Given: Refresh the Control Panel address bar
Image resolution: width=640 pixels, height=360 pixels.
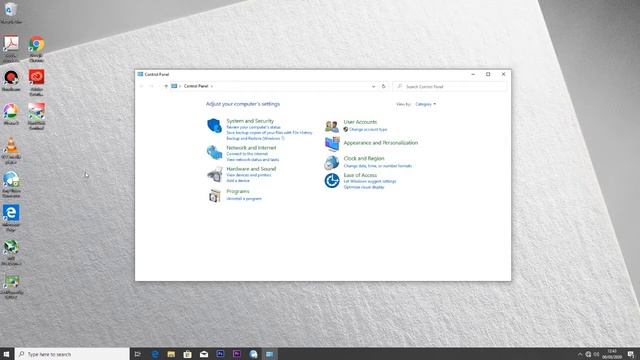Looking at the screenshot, I should (383, 86).
